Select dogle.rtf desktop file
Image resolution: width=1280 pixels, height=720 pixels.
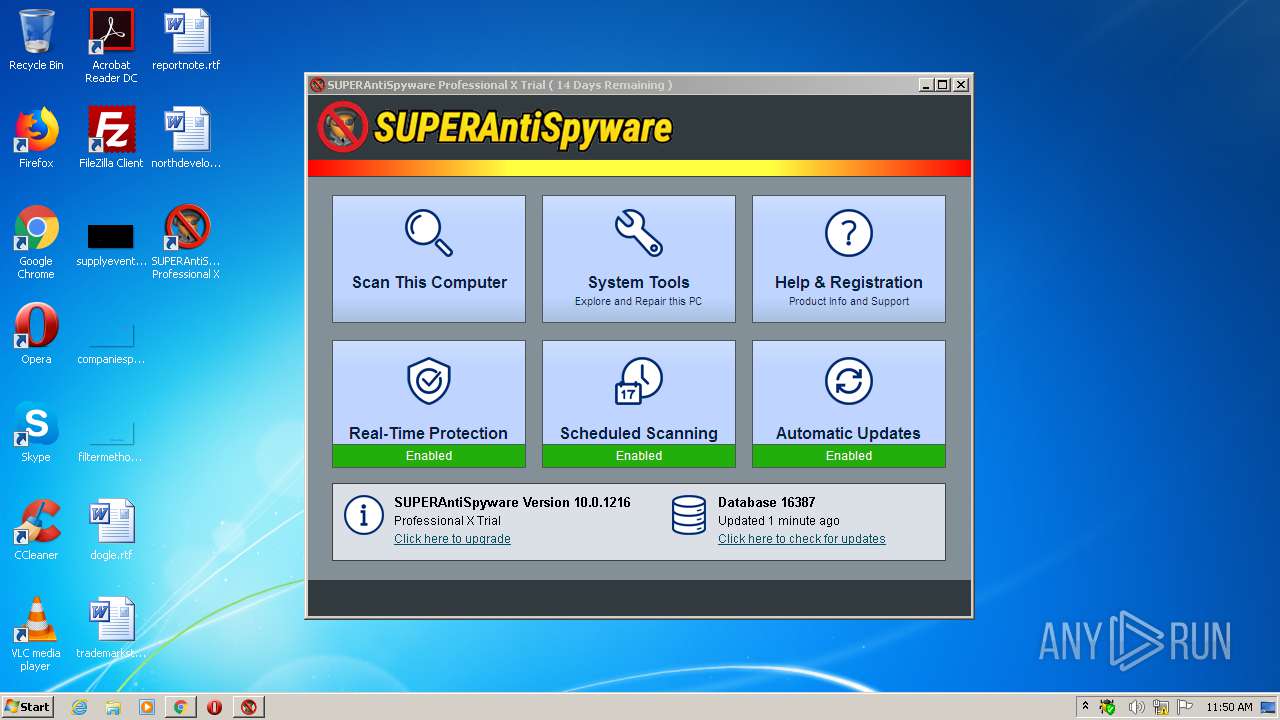pyautogui.click(x=111, y=530)
